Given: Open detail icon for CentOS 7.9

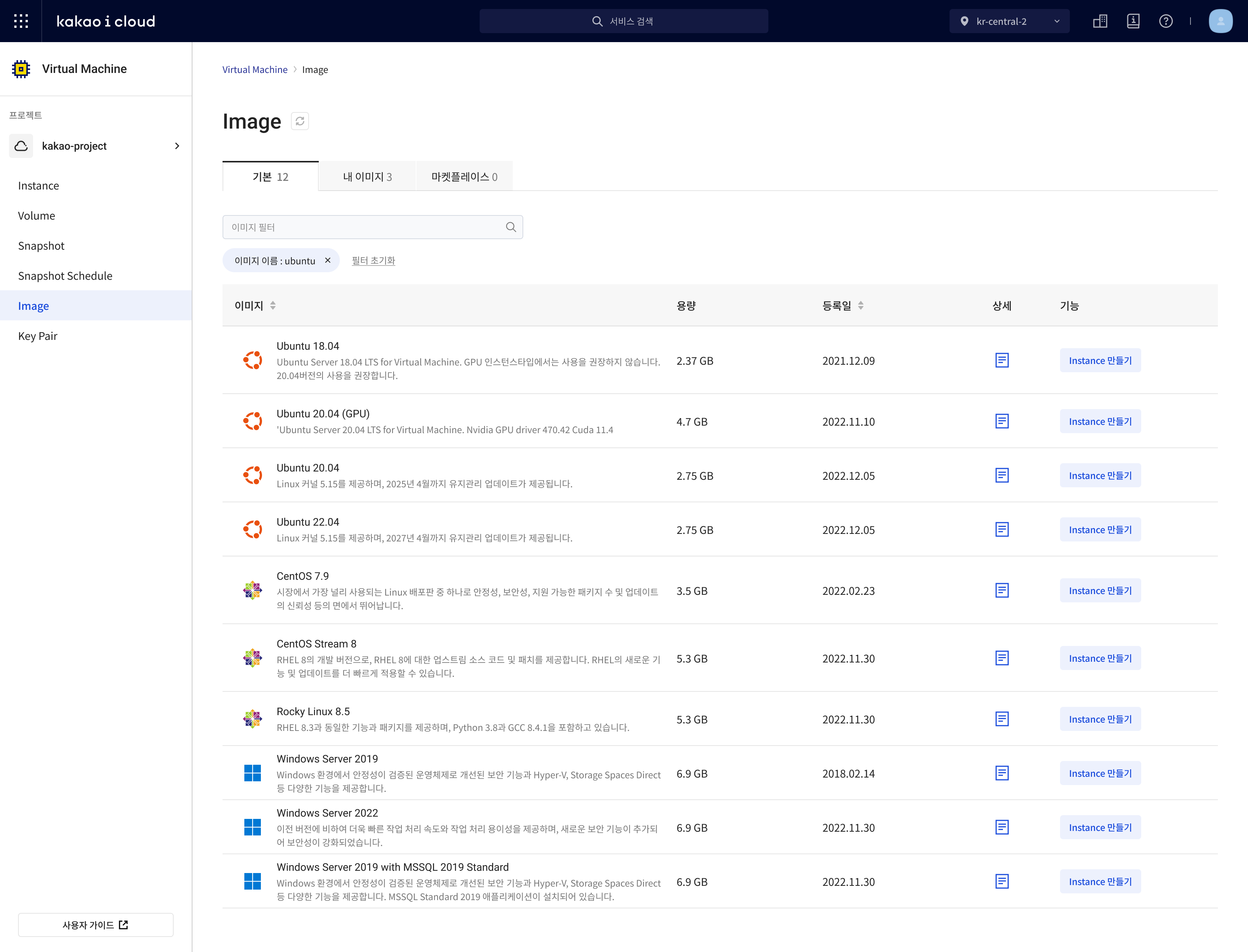Looking at the screenshot, I should tap(1001, 590).
